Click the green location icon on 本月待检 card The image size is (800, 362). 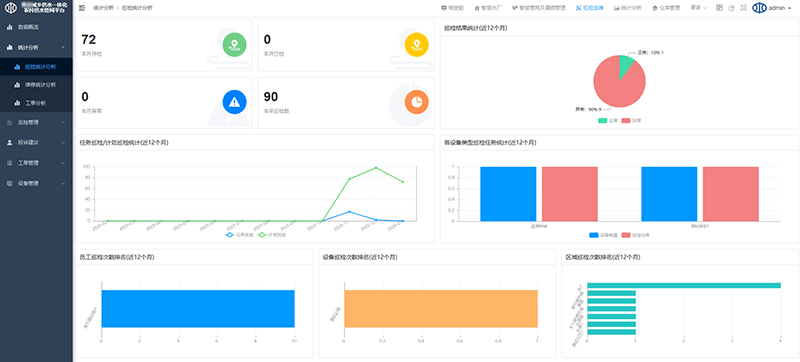(234, 44)
